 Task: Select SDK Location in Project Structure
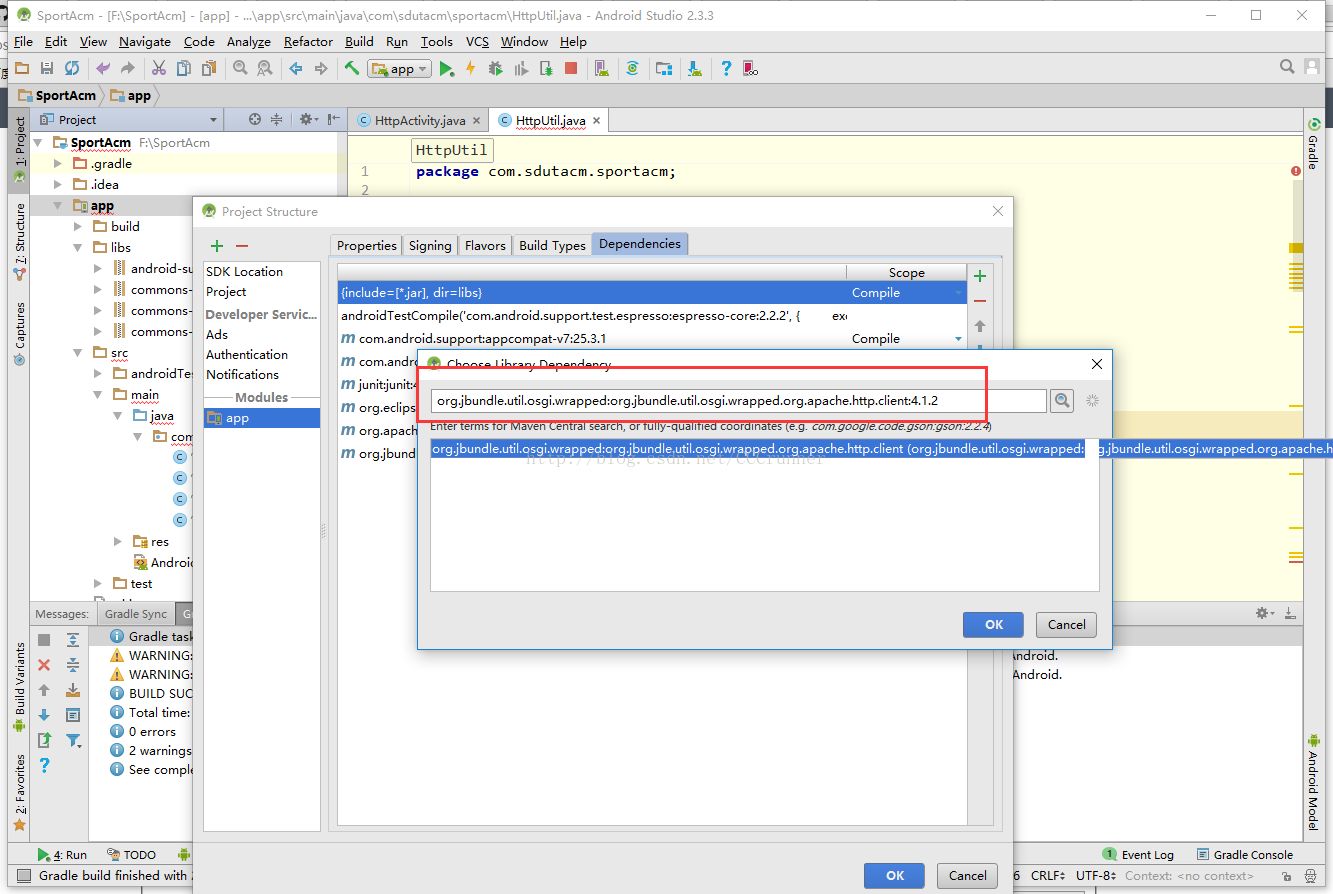[x=244, y=271]
